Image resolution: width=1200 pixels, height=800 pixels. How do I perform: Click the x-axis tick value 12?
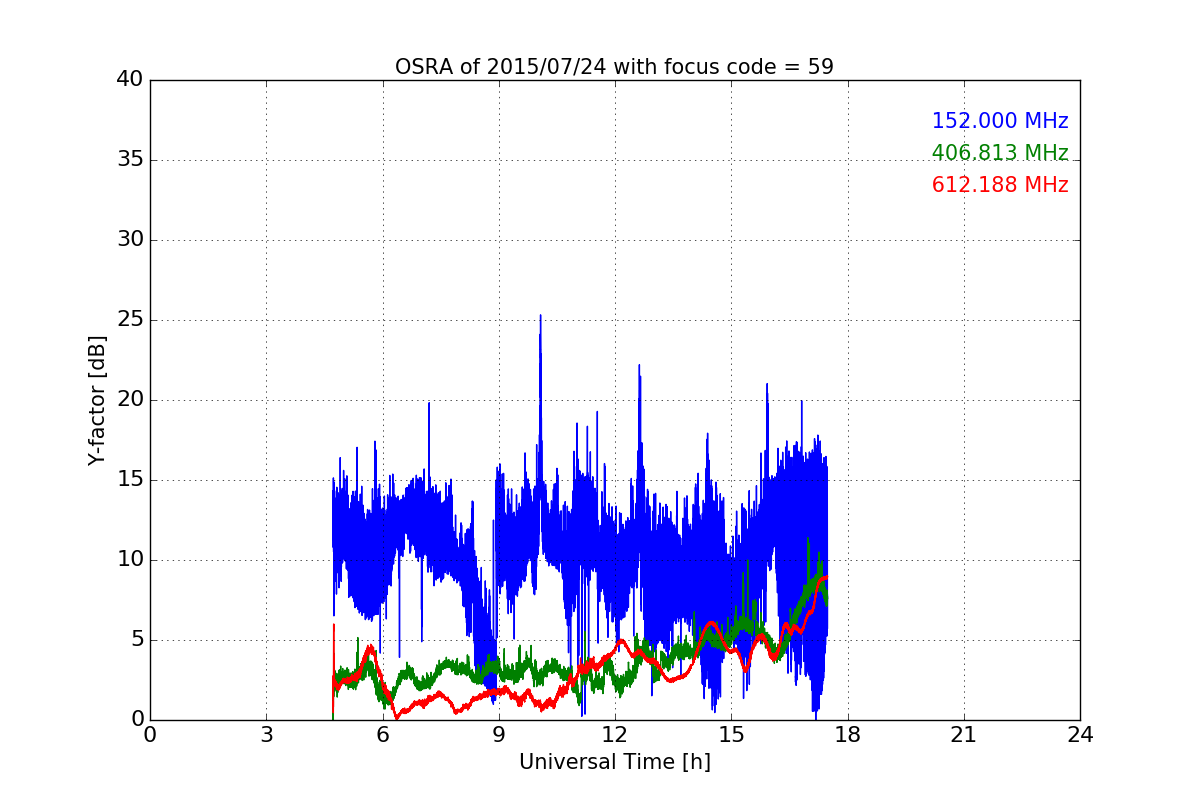point(614,735)
